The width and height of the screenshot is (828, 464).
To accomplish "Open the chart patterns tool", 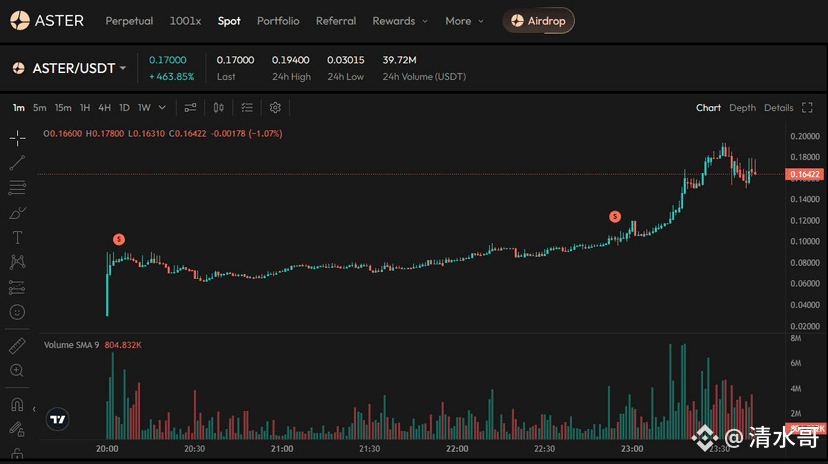I will click(17, 262).
